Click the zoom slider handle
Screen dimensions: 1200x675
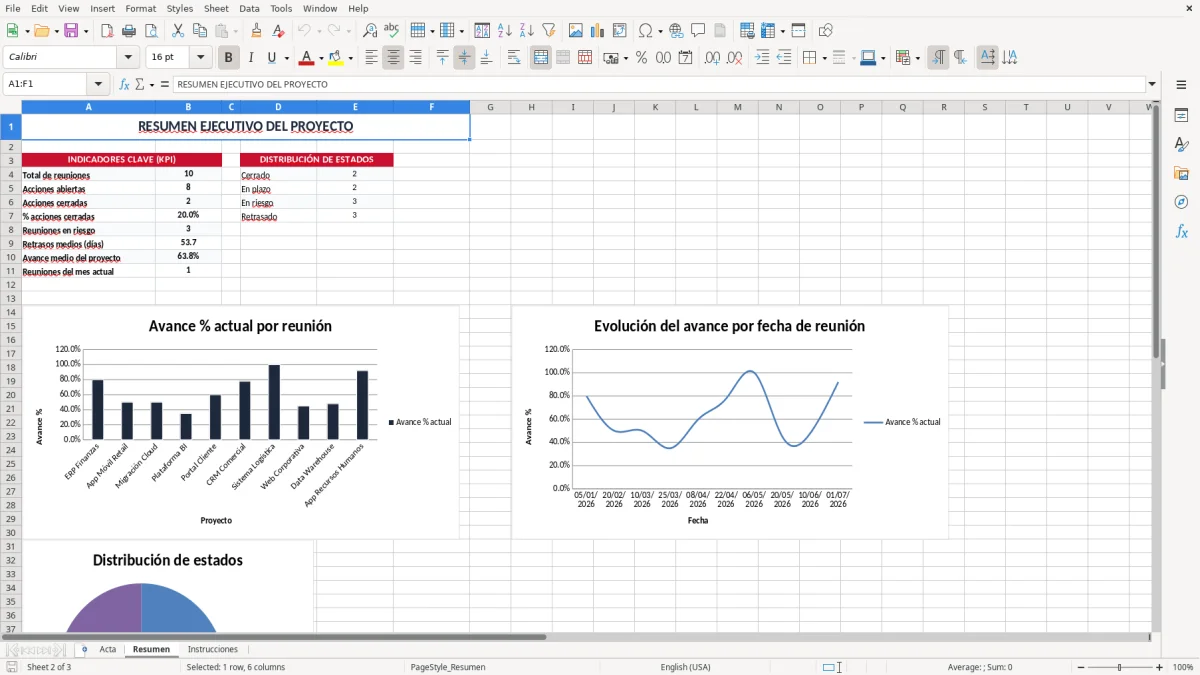[1119, 667]
